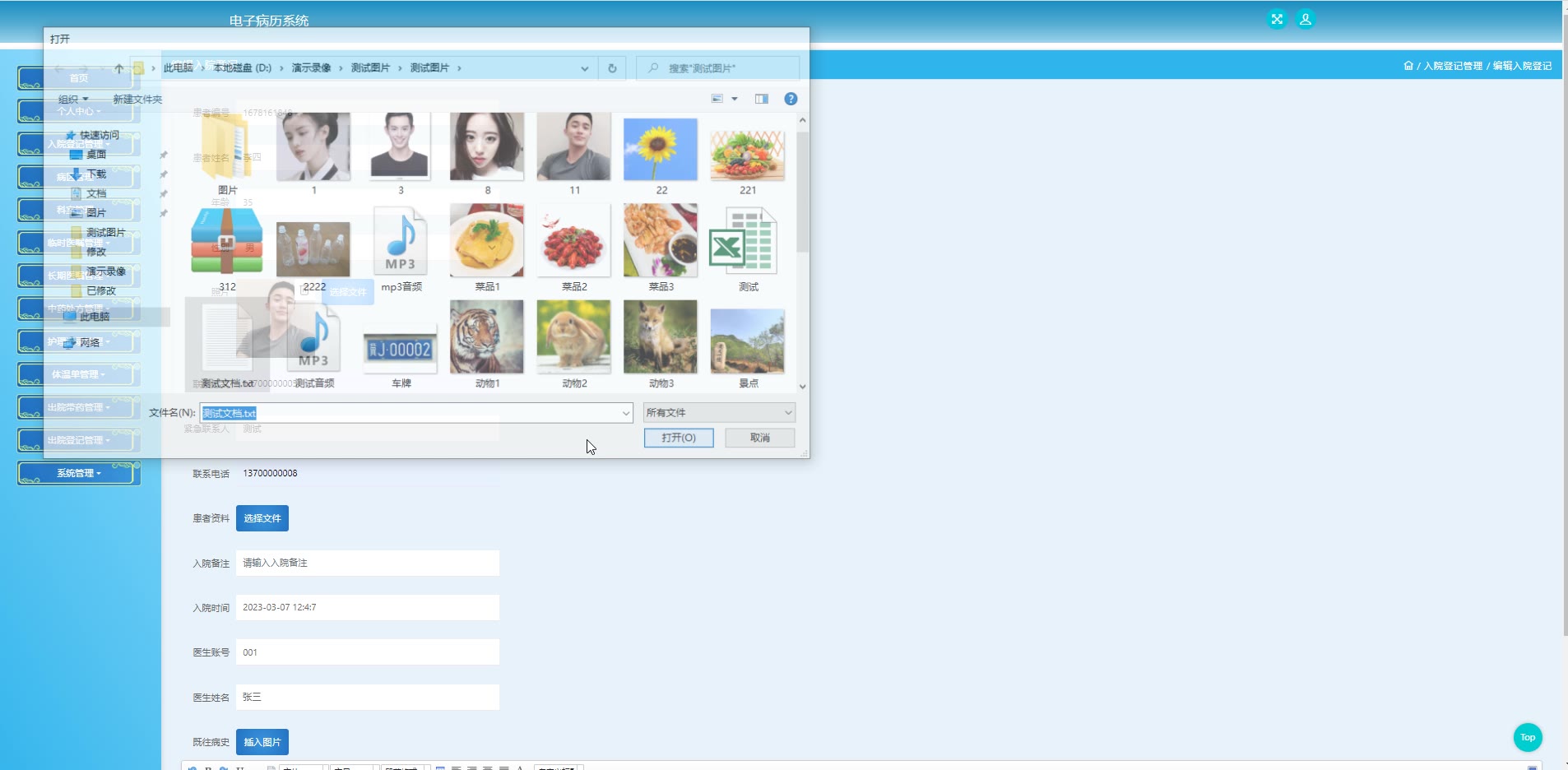Select the 测试音频 MP3 file
Viewport: 1568px width, 770px height.
coord(314,346)
